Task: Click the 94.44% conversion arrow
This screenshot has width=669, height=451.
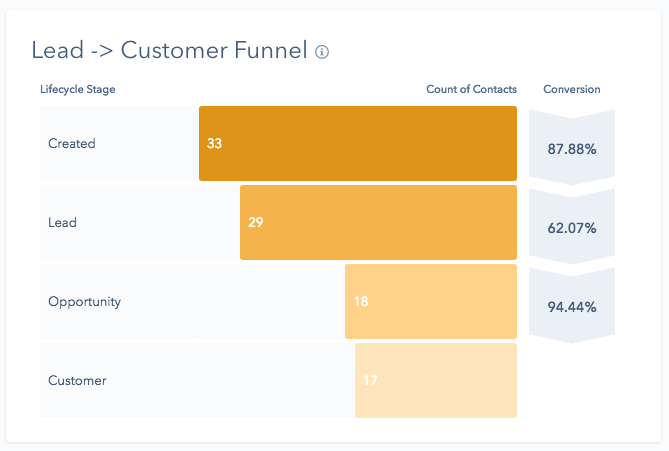Action: pos(572,306)
